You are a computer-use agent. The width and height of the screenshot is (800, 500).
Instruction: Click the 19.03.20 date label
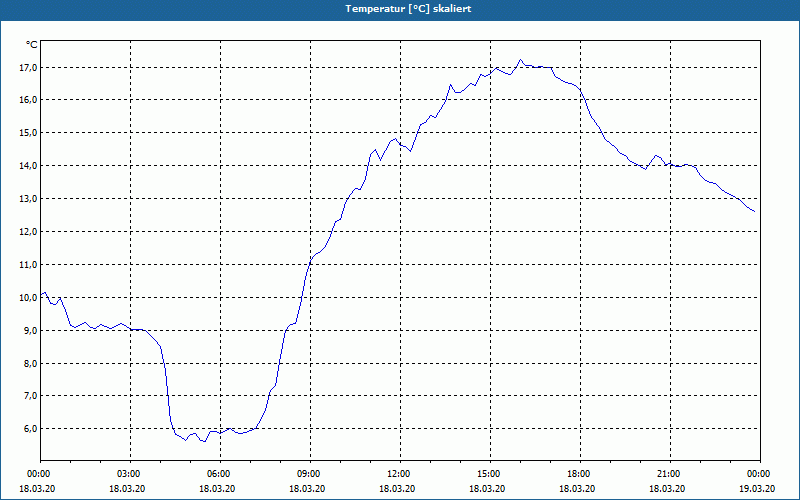pyautogui.click(x=757, y=488)
